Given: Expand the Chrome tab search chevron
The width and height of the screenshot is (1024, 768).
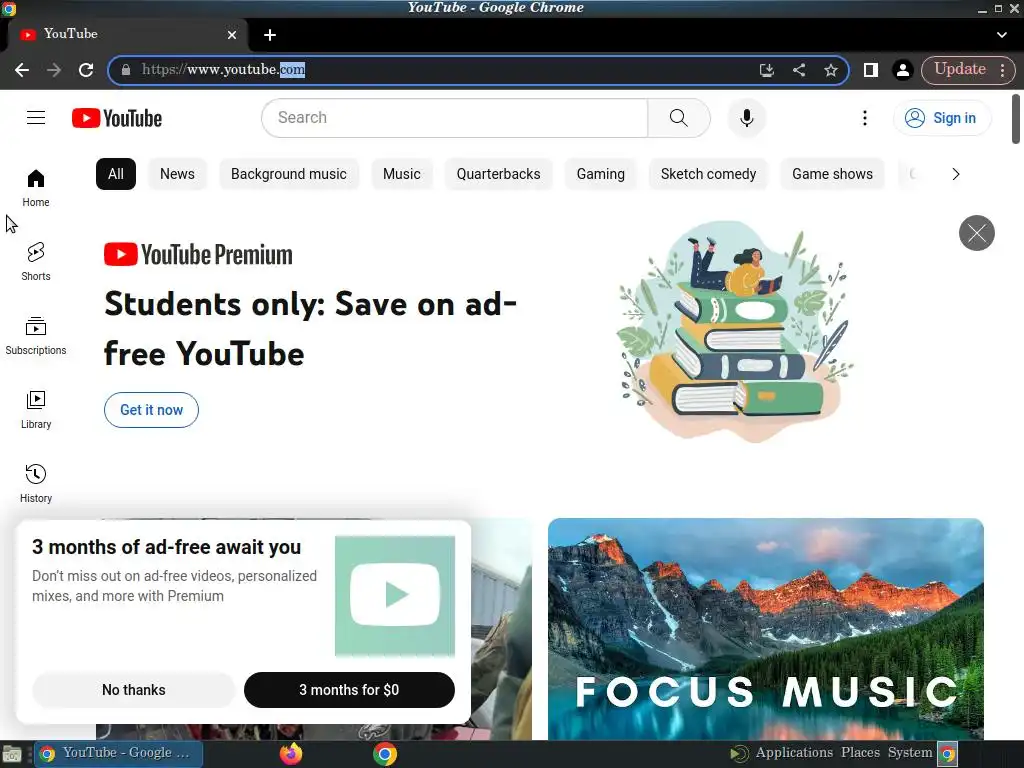Looking at the screenshot, I should (1002, 35).
